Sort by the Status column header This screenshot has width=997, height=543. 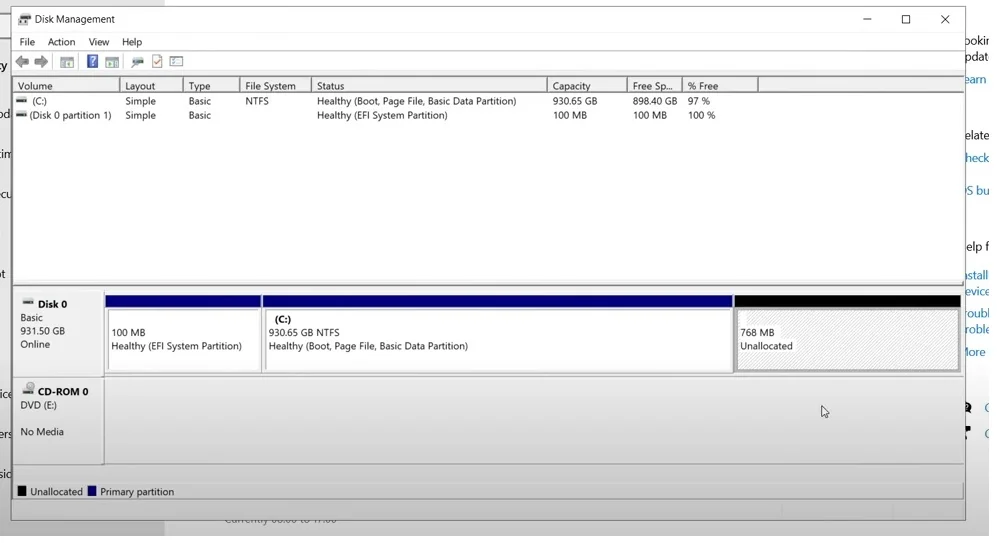[429, 85]
